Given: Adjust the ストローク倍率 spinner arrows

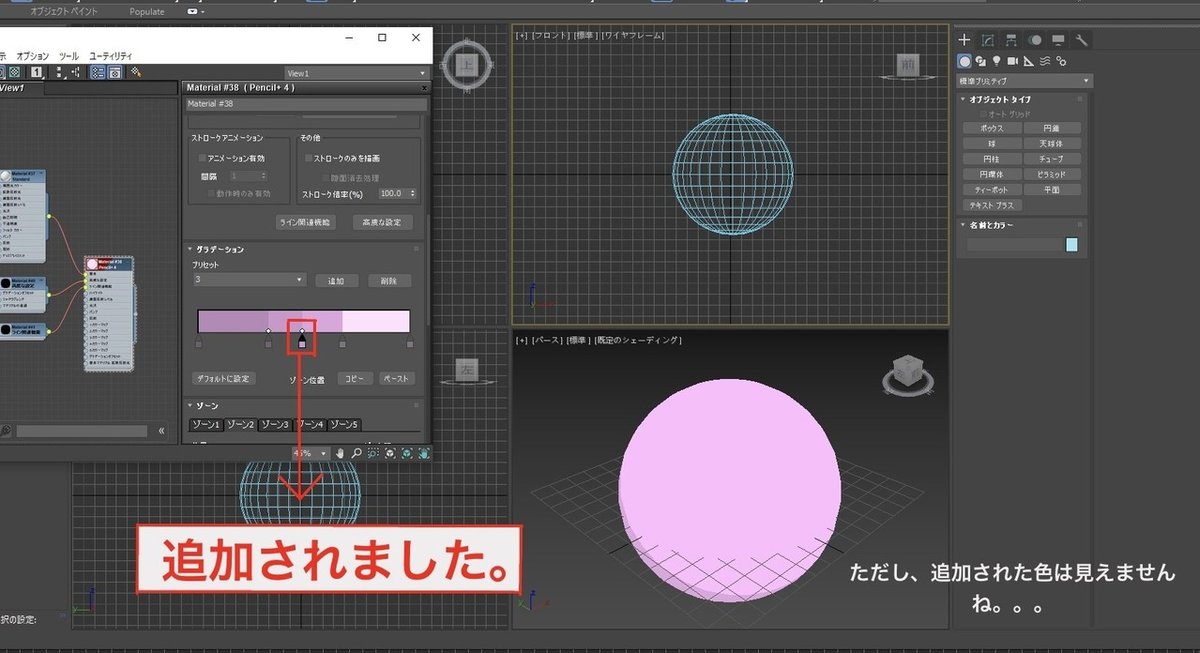Looking at the screenshot, I should coord(413,194).
